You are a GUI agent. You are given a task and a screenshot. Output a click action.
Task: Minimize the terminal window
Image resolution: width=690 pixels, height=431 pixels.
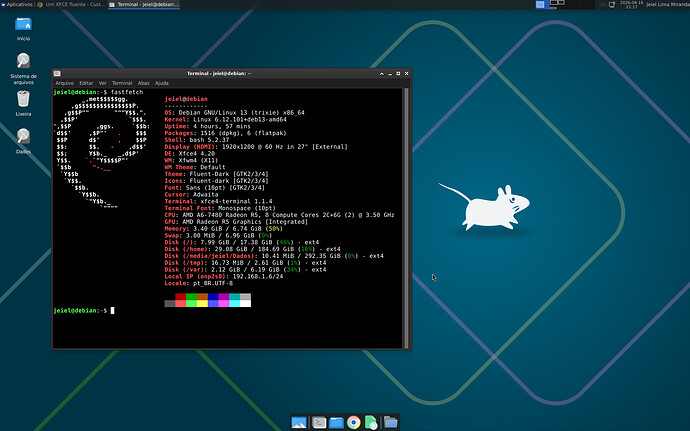390,74
